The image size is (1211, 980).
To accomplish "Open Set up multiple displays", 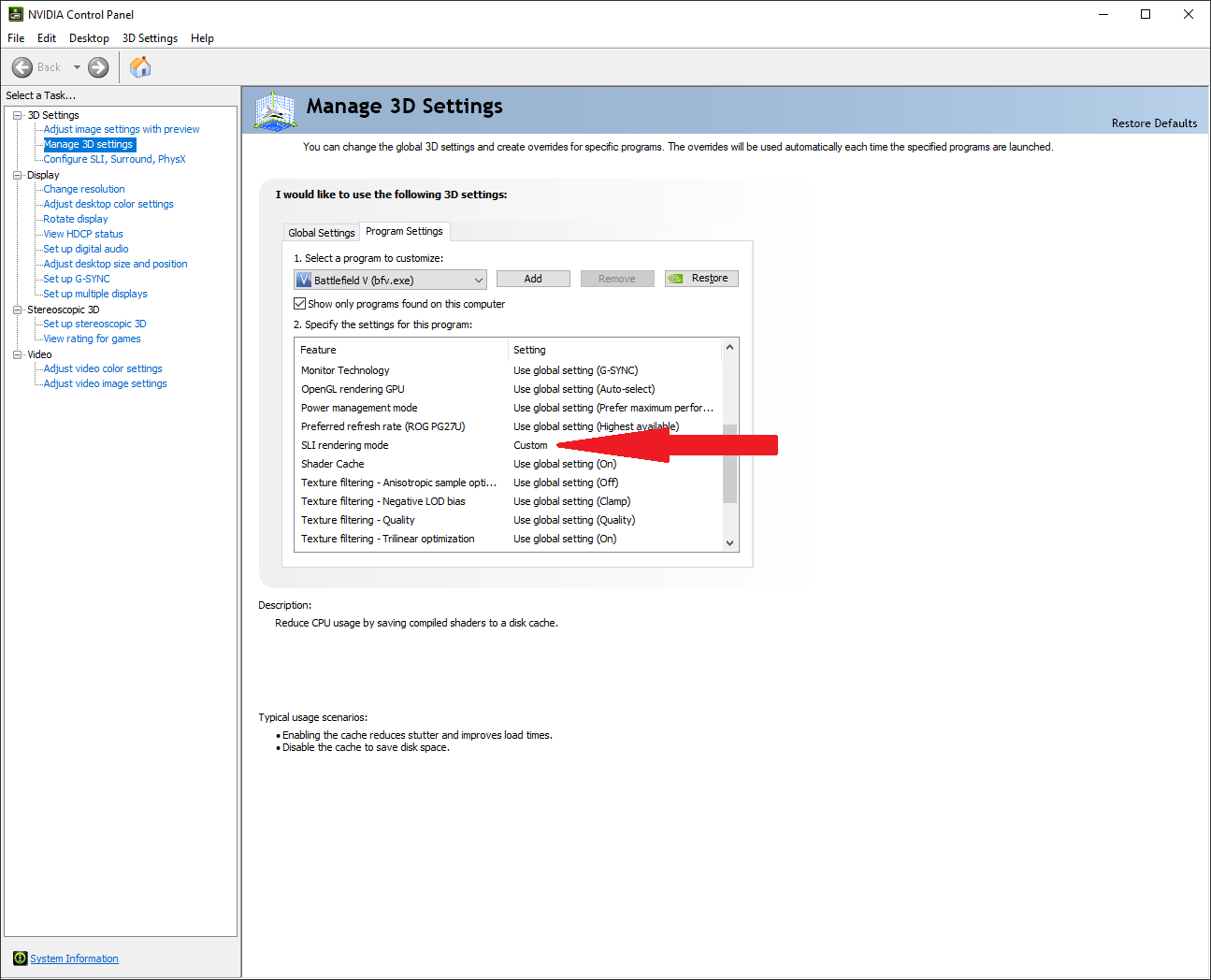I will (95, 294).
